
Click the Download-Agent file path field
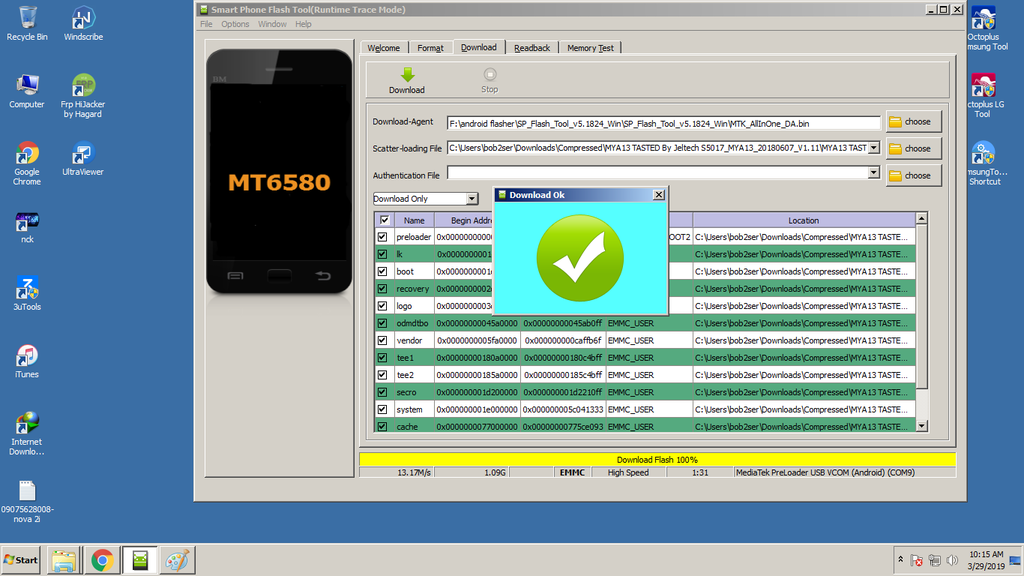[663, 123]
